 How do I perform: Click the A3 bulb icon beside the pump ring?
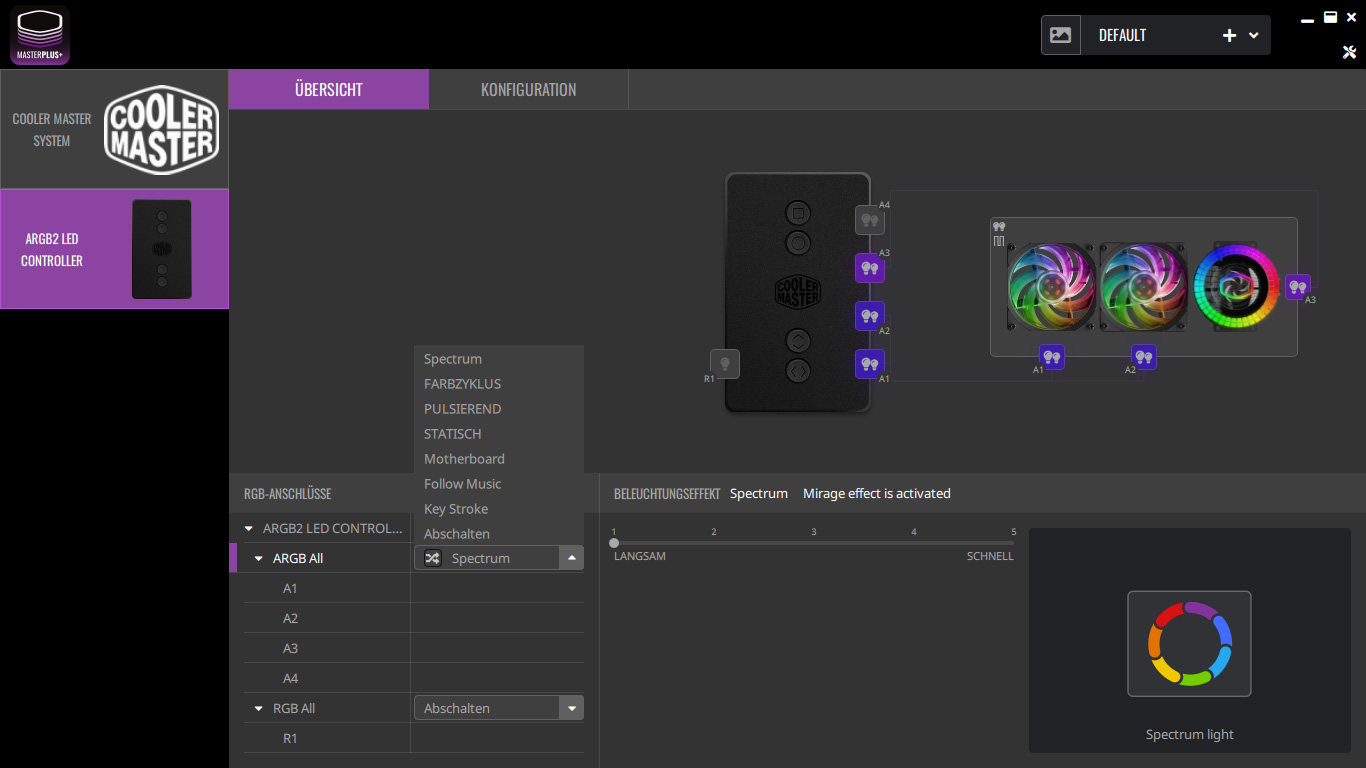tap(1297, 287)
